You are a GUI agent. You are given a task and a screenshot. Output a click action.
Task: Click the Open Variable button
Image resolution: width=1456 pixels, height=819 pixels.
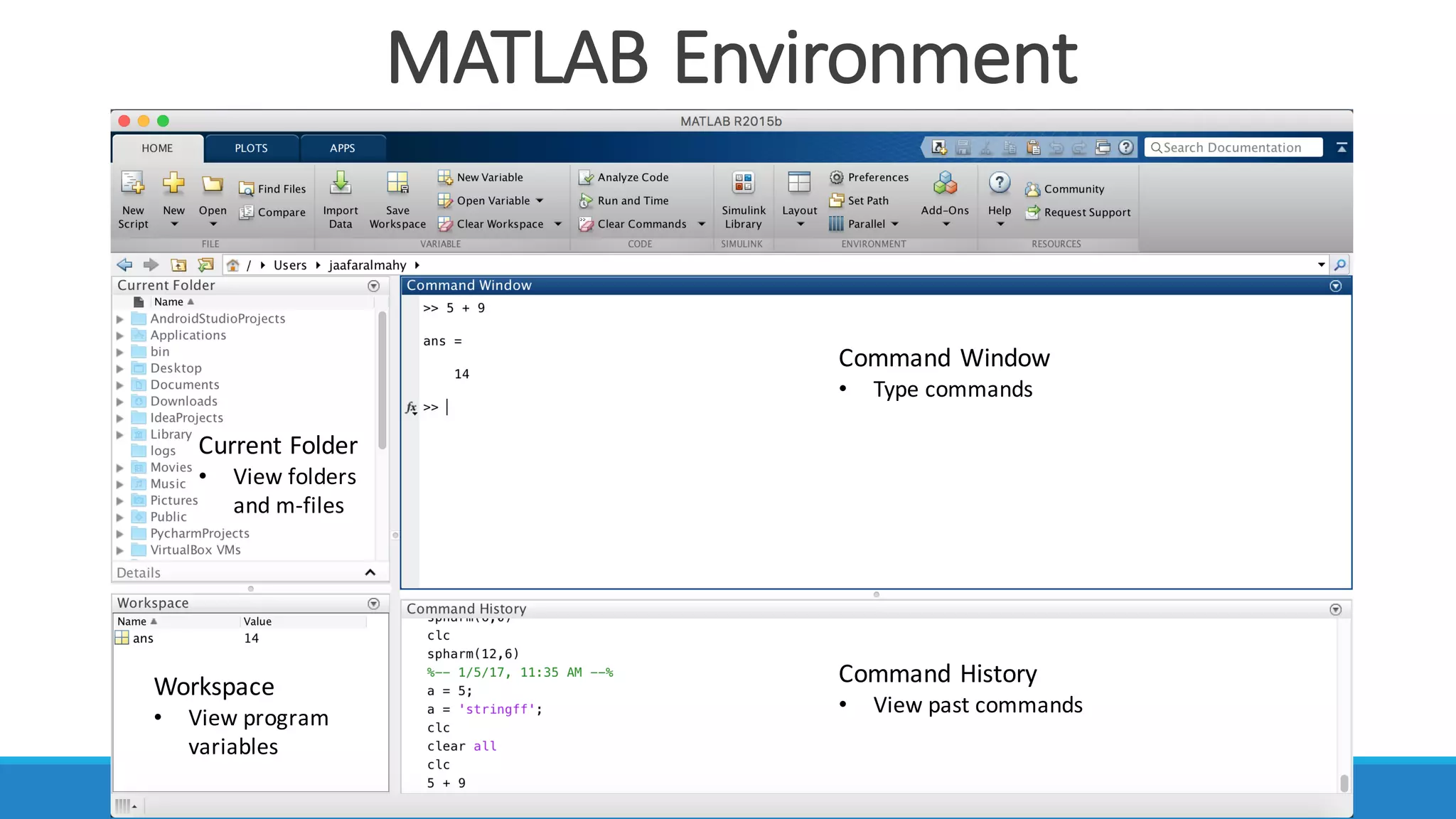(485, 200)
